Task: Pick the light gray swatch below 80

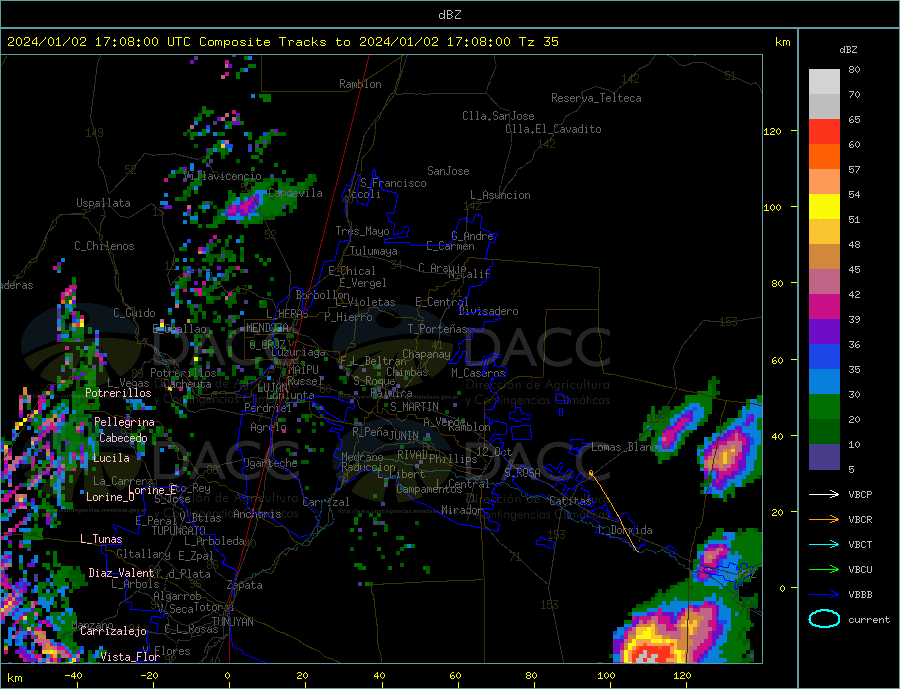Action: 824,82
